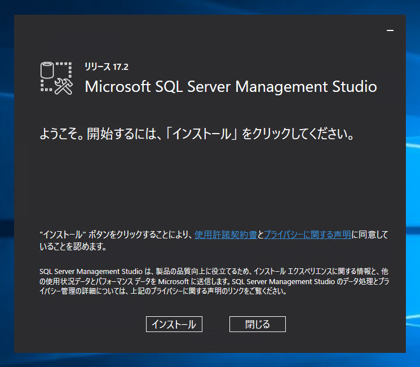This screenshot has width=420, height=367.
Task: Minimize the installer window
Action: [390, 30]
